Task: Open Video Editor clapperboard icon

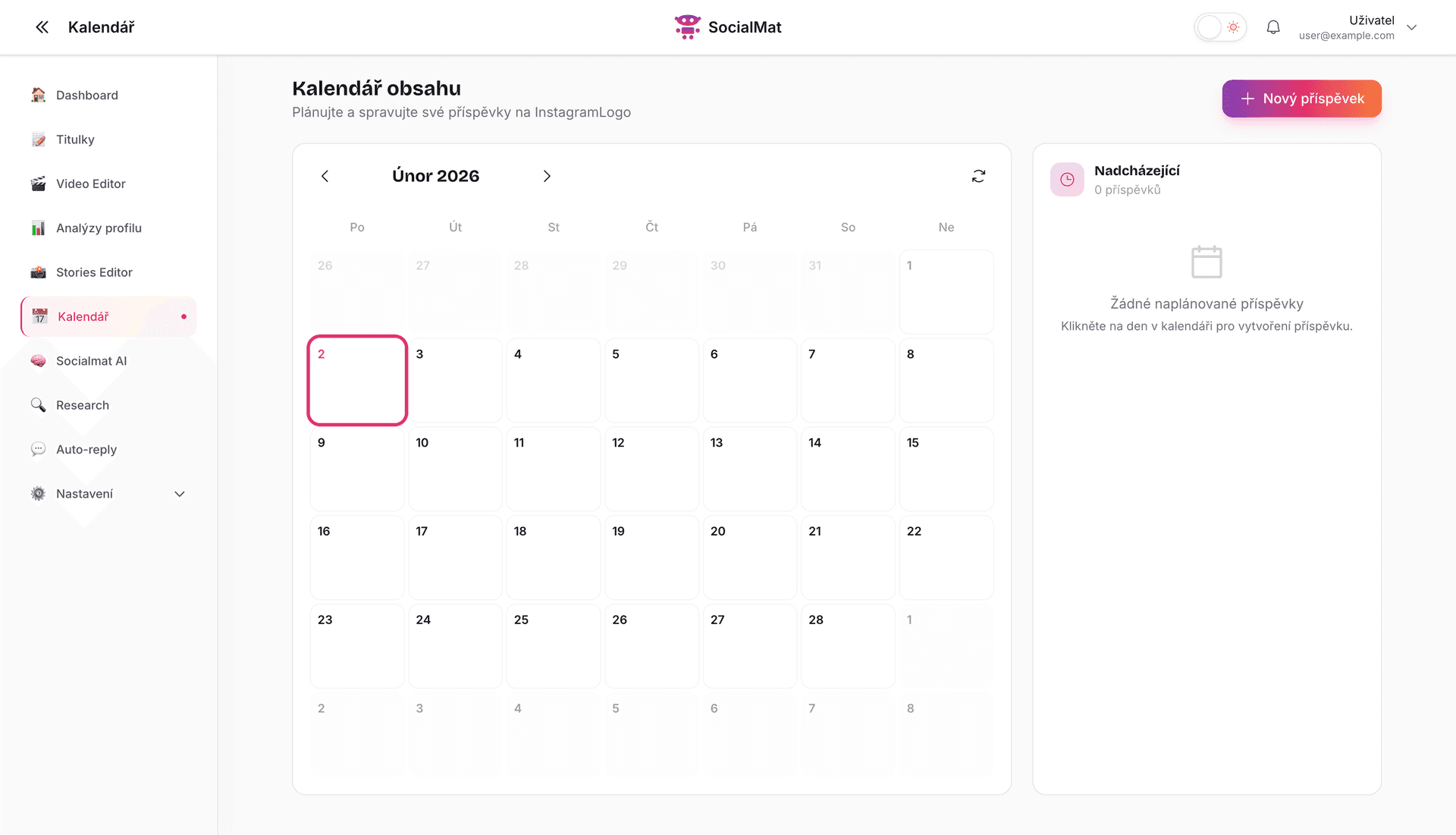Action: [38, 184]
